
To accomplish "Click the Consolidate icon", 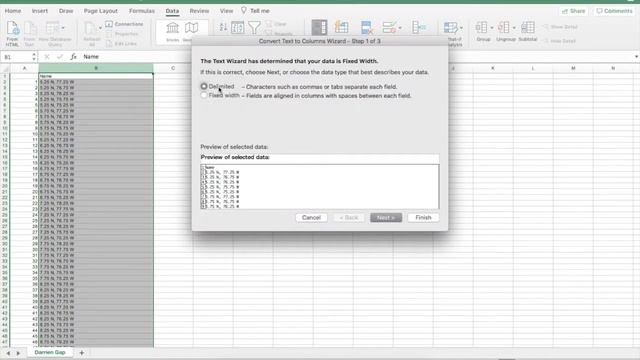I will coord(418,27).
